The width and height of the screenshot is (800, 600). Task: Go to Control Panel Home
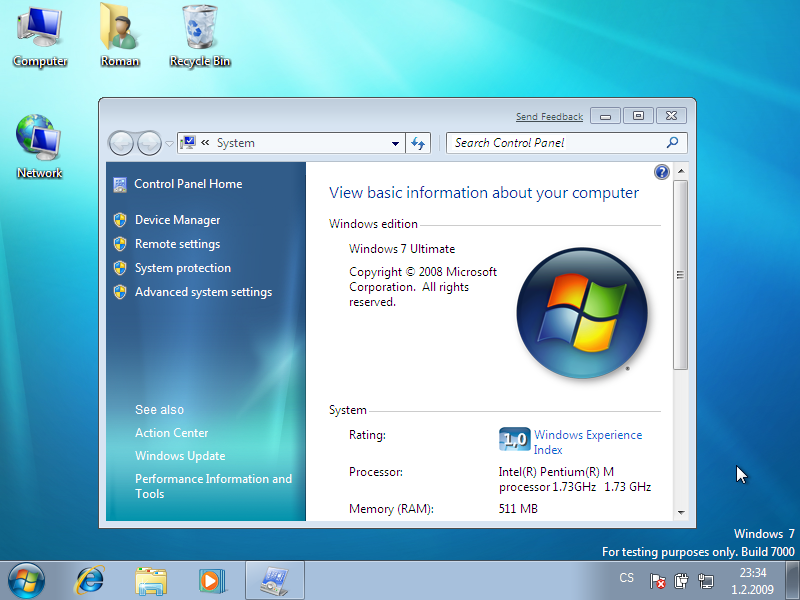point(188,184)
